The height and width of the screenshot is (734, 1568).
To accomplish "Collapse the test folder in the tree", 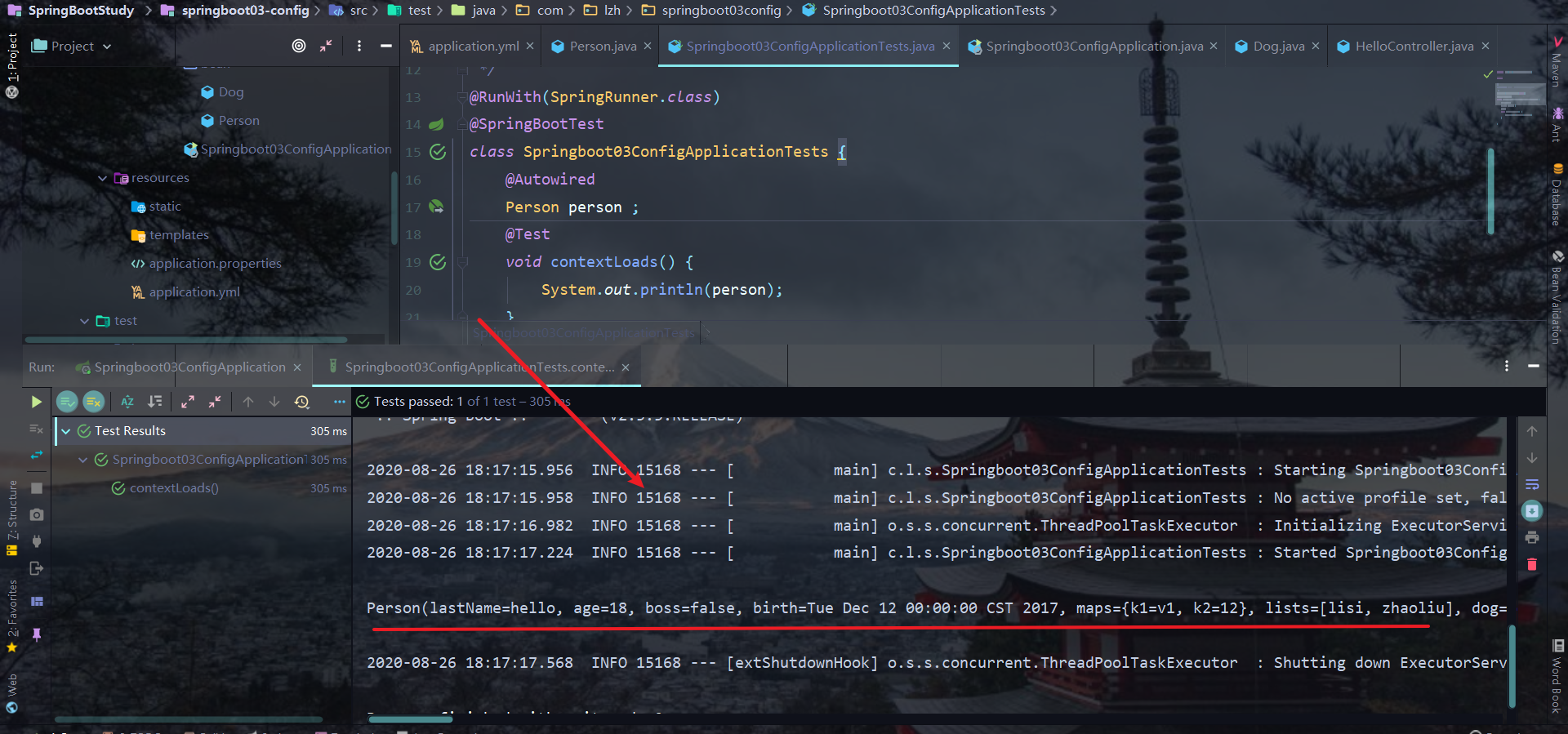I will pyautogui.click(x=84, y=321).
